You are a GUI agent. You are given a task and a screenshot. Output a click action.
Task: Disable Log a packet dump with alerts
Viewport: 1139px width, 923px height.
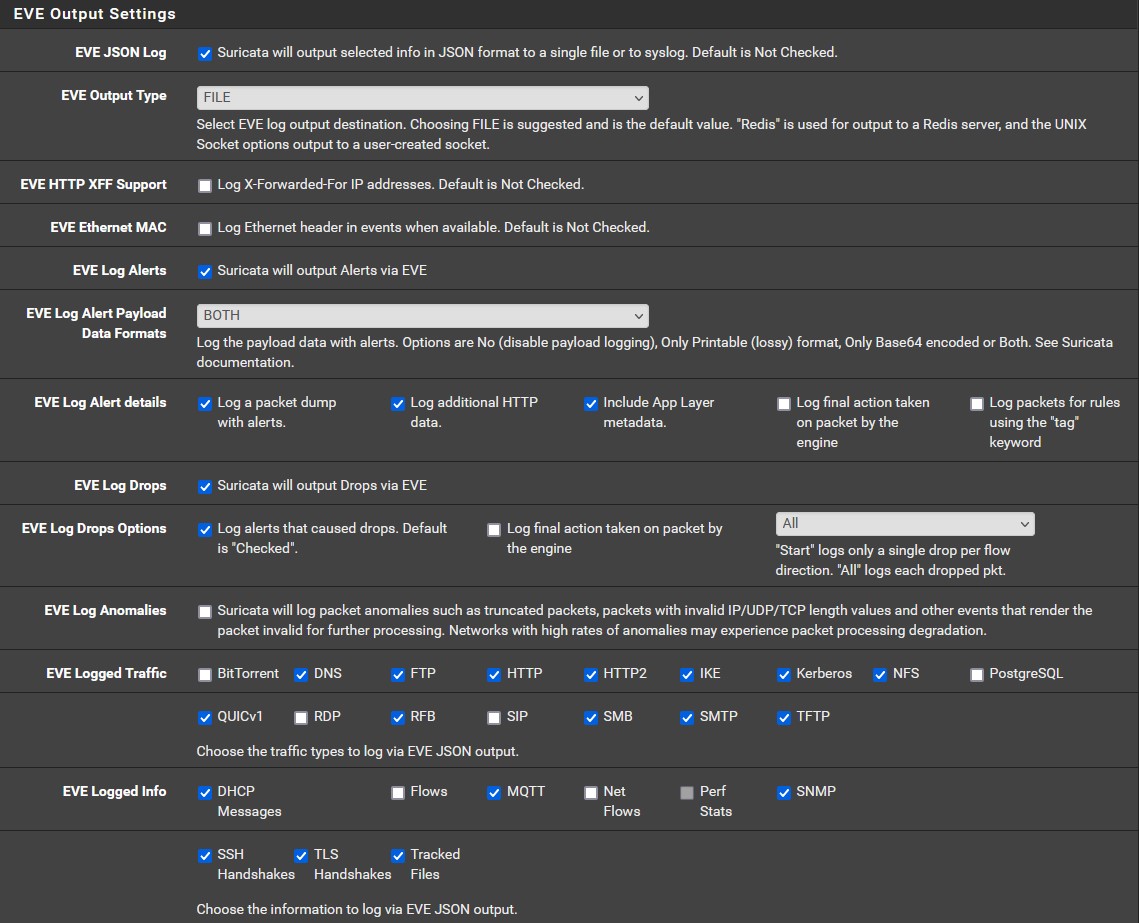(x=205, y=404)
